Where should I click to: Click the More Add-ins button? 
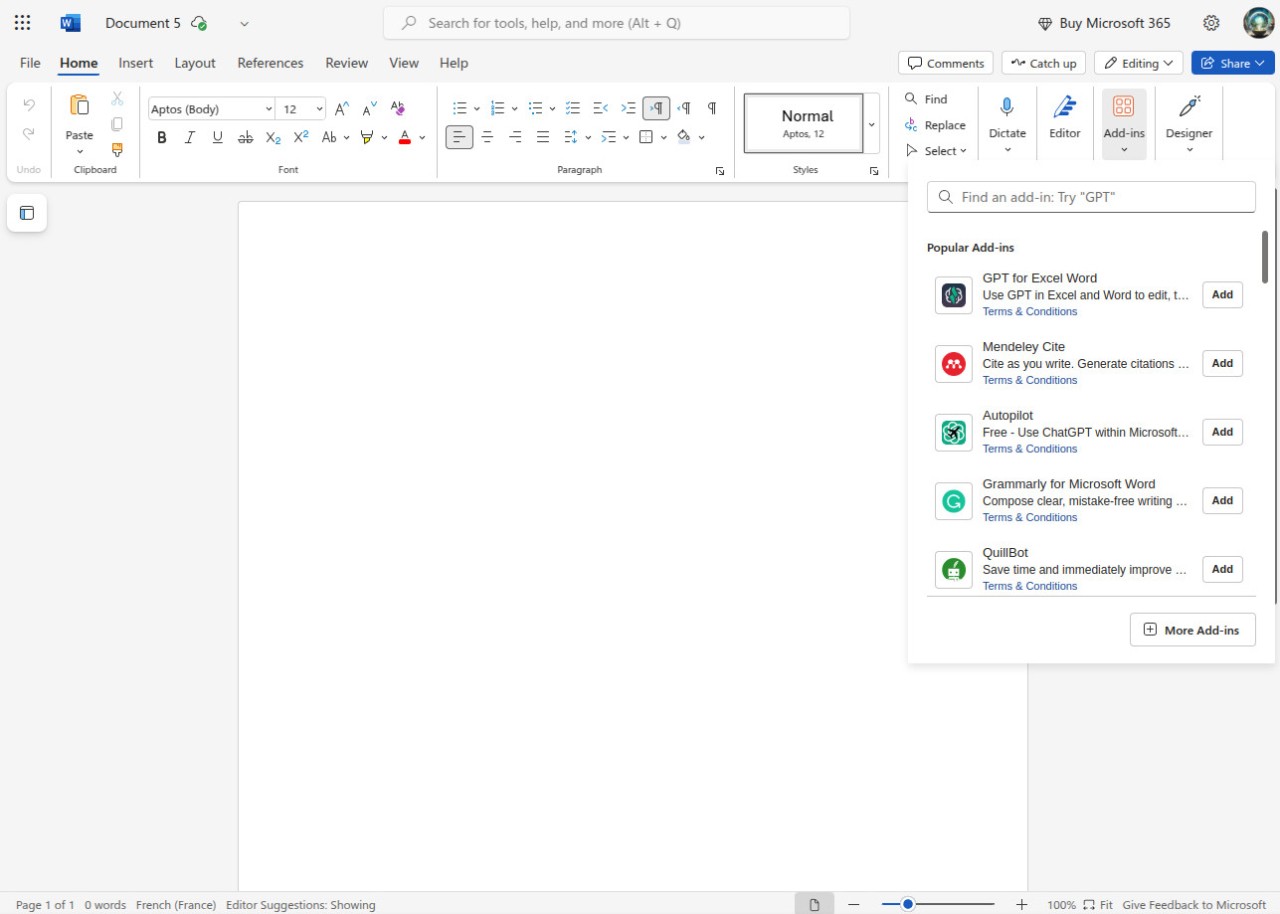coord(1192,630)
